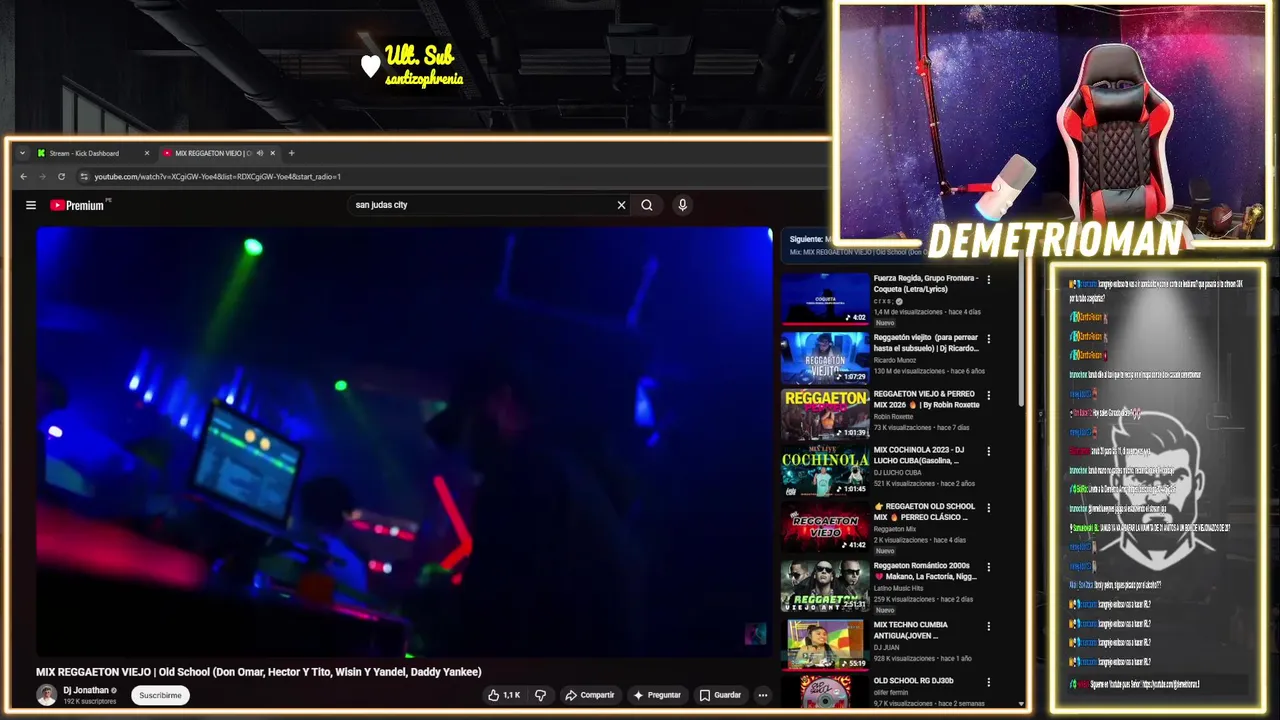1280x720 pixels.
Task: Mute the YouTube tab via speaker icon
Action: [x=259, y=153]
